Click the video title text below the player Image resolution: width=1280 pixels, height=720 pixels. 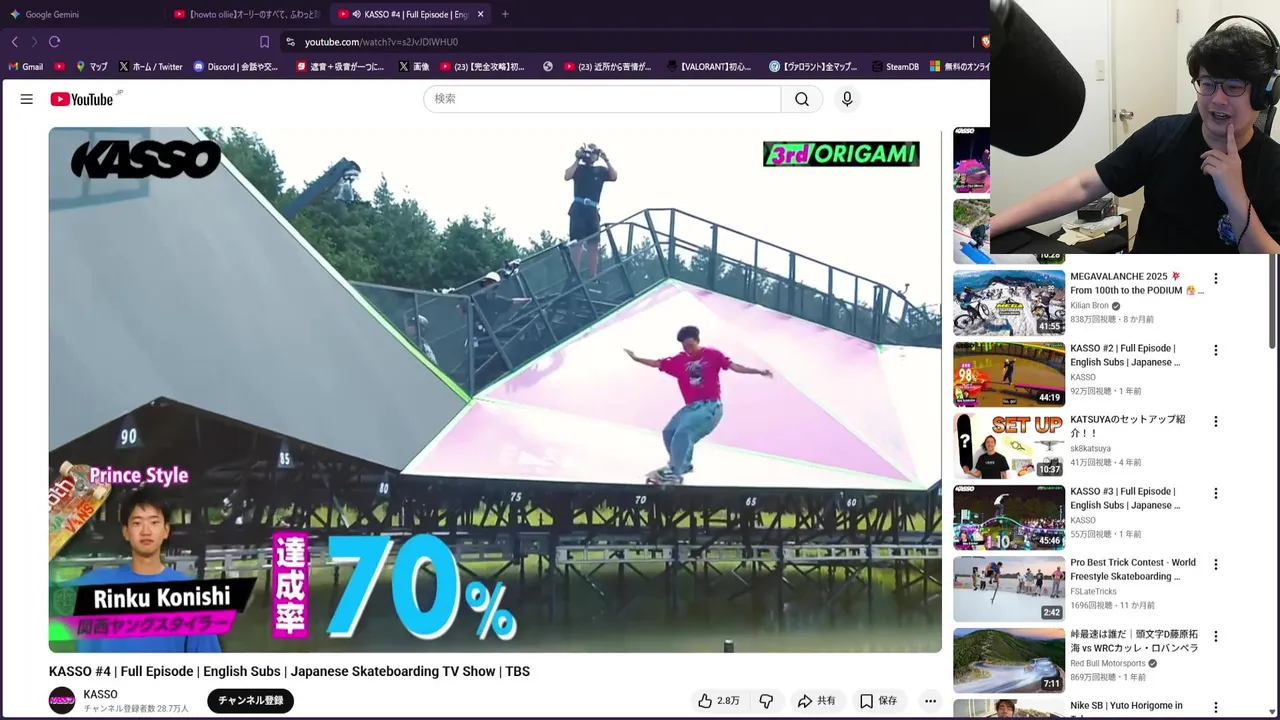point(289,672)
